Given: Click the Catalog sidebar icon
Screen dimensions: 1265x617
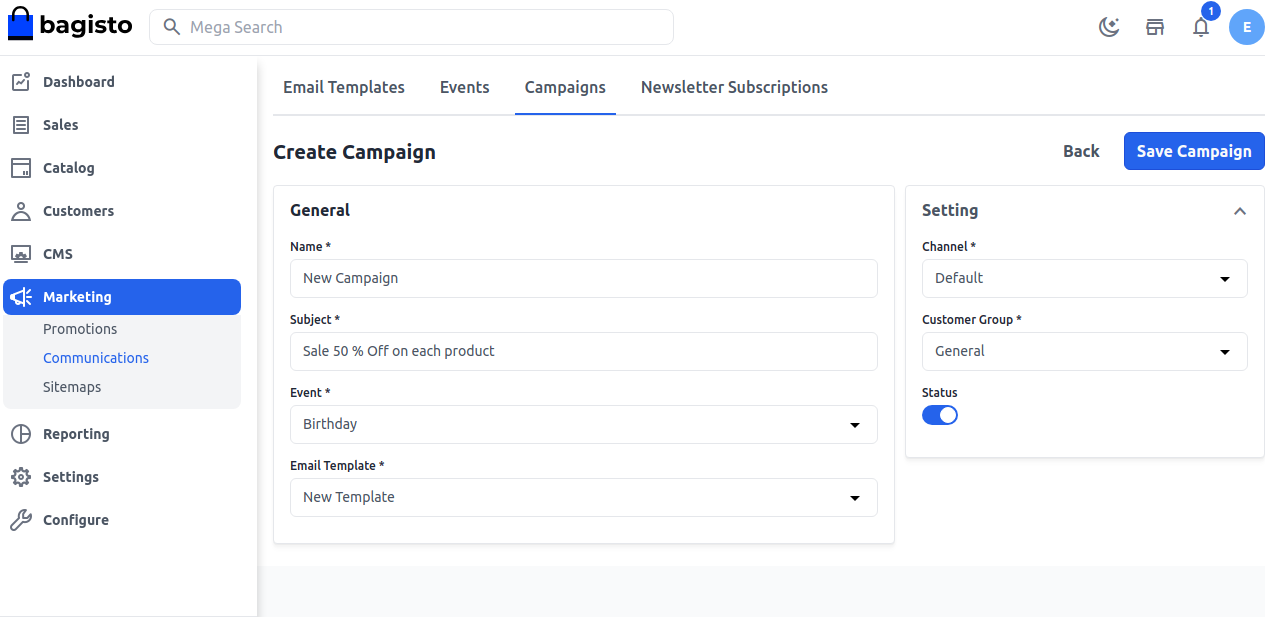Looking at the screenshot, I should coord(20,167).
